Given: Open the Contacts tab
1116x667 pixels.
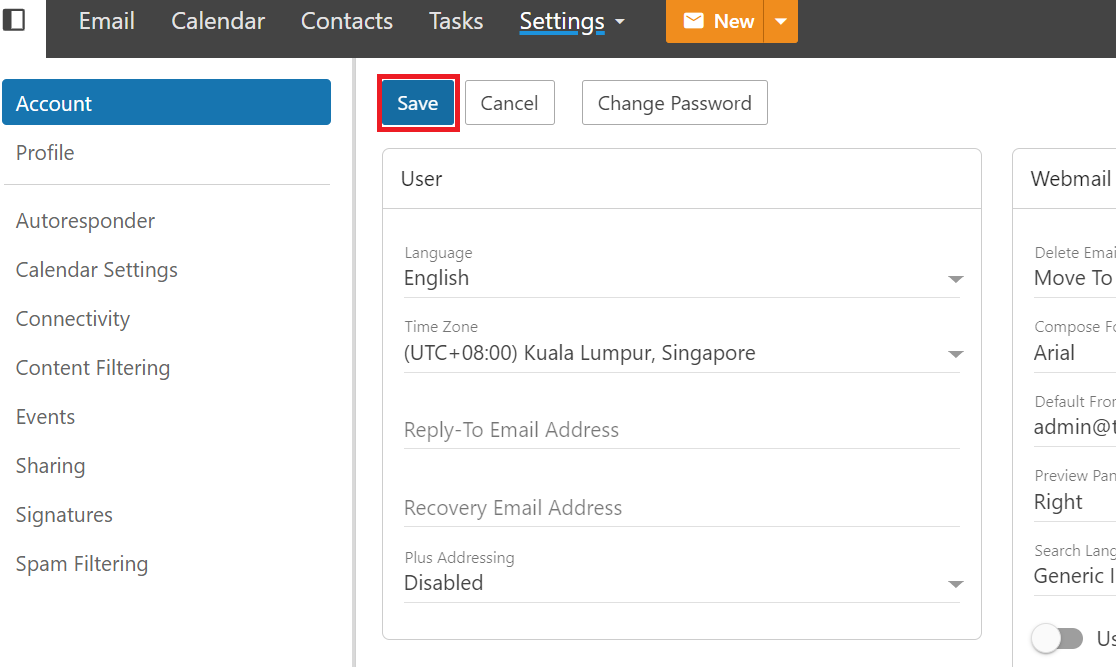Looking at the screenshot, I should pyautogui.click(x=347, y=21).
